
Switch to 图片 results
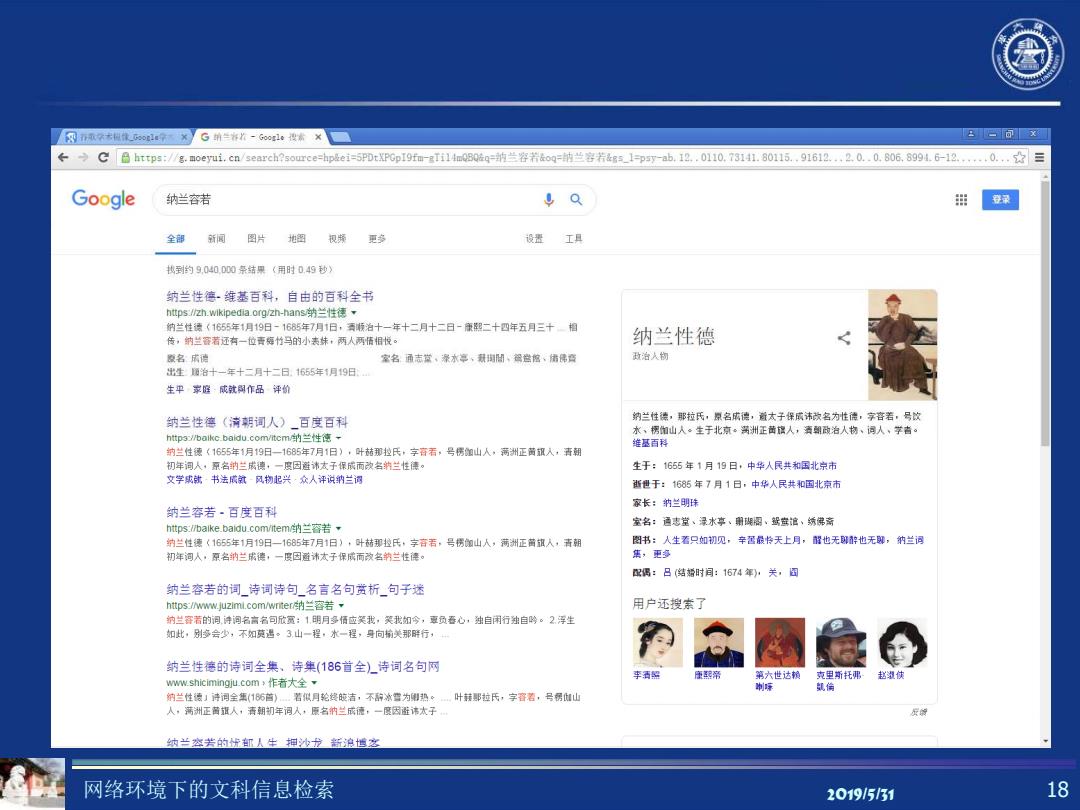(x=256, y=238)
